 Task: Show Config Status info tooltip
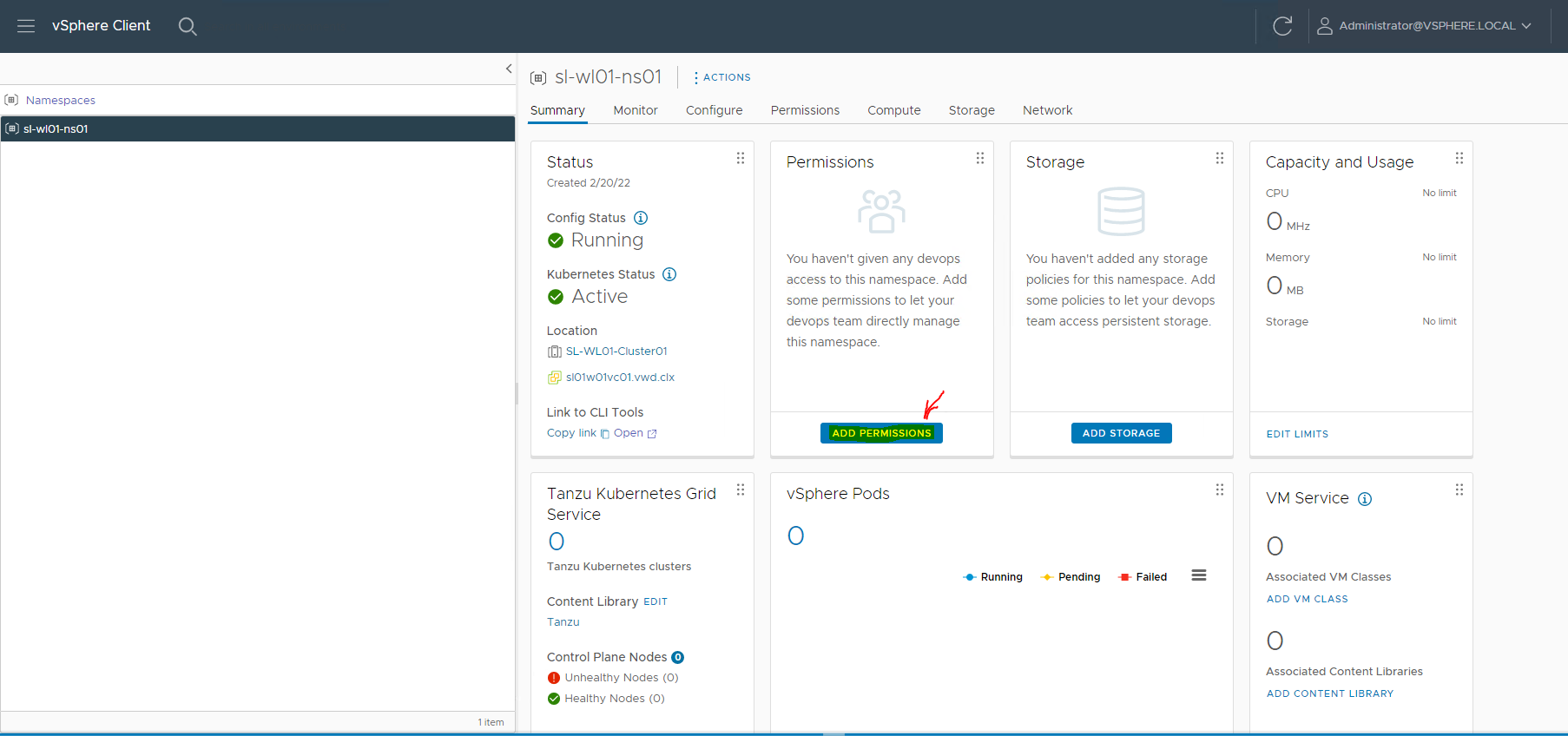coord(641,218)
